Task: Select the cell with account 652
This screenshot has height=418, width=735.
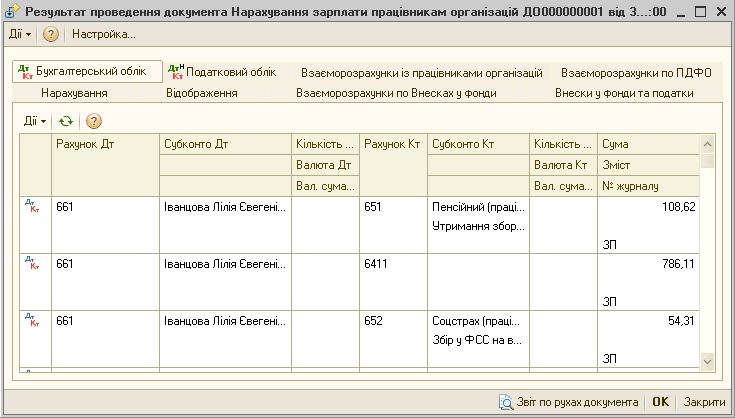Action: pos(393,339)
